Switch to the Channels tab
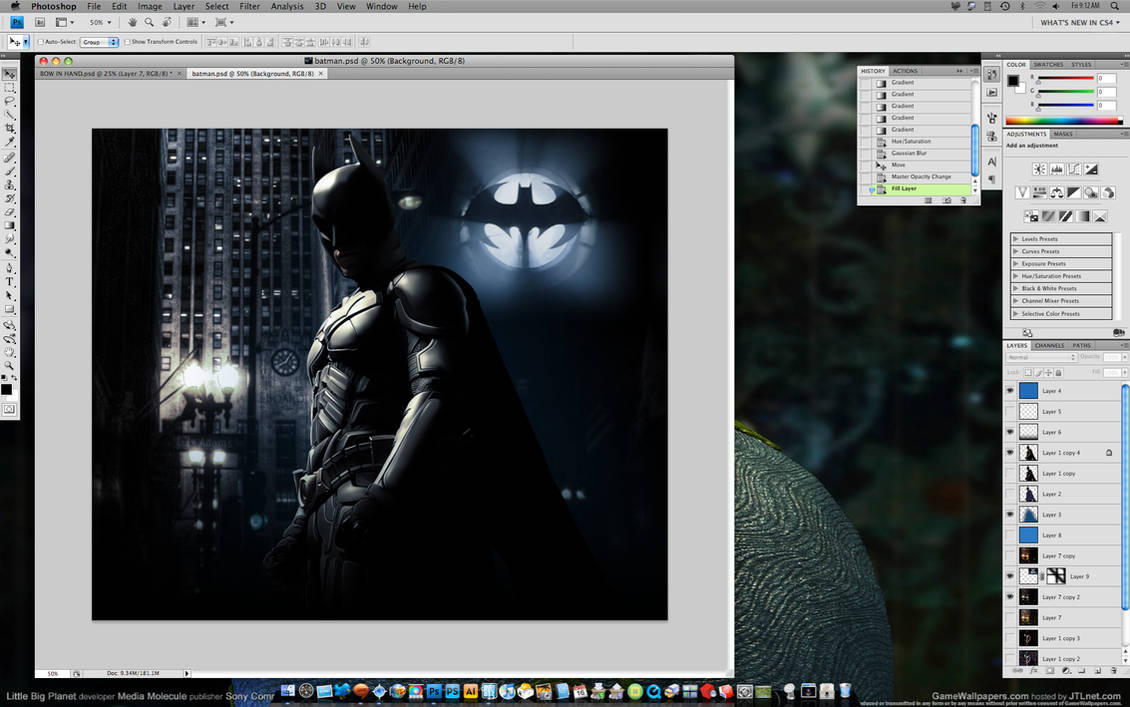This screenshot has width=1130, height=707. point(1049,345)
